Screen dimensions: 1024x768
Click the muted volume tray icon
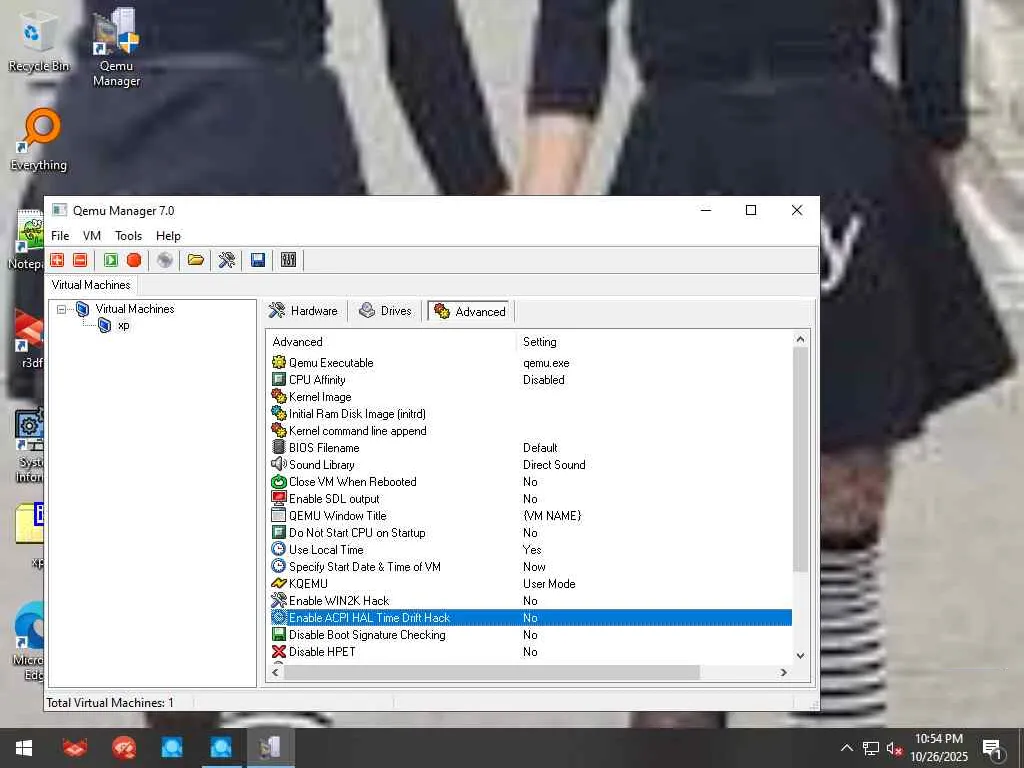click(x=894, y=748)
